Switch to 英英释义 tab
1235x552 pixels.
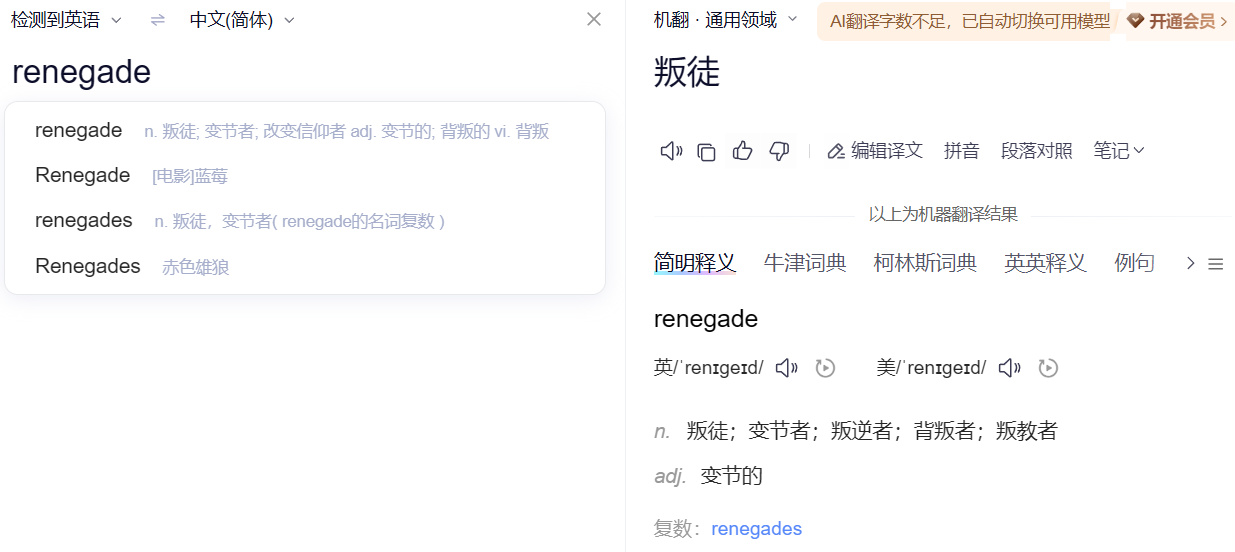[x=1045, y=263]
